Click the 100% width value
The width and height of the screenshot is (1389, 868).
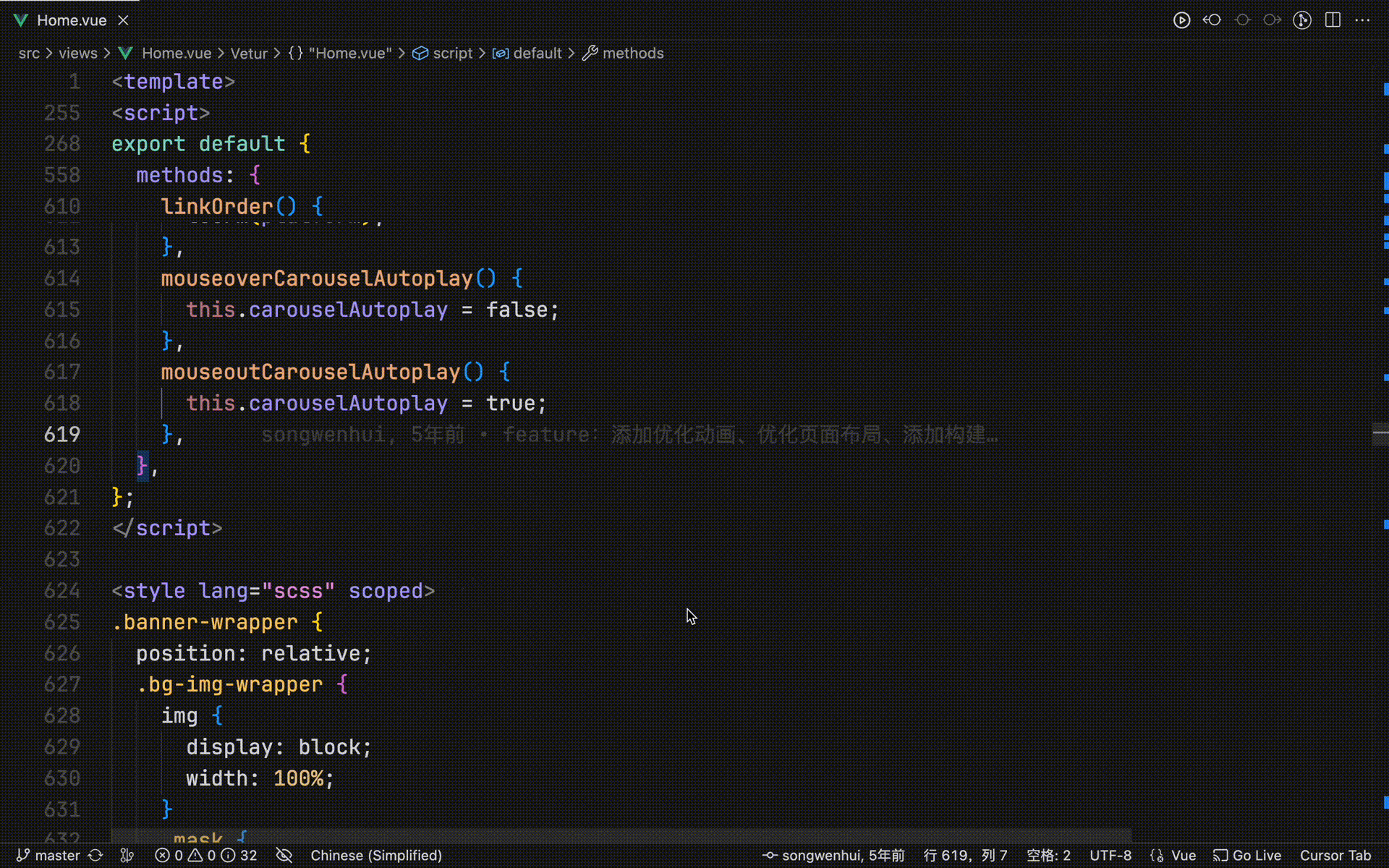pyautogui.click(x=298, y=778)
